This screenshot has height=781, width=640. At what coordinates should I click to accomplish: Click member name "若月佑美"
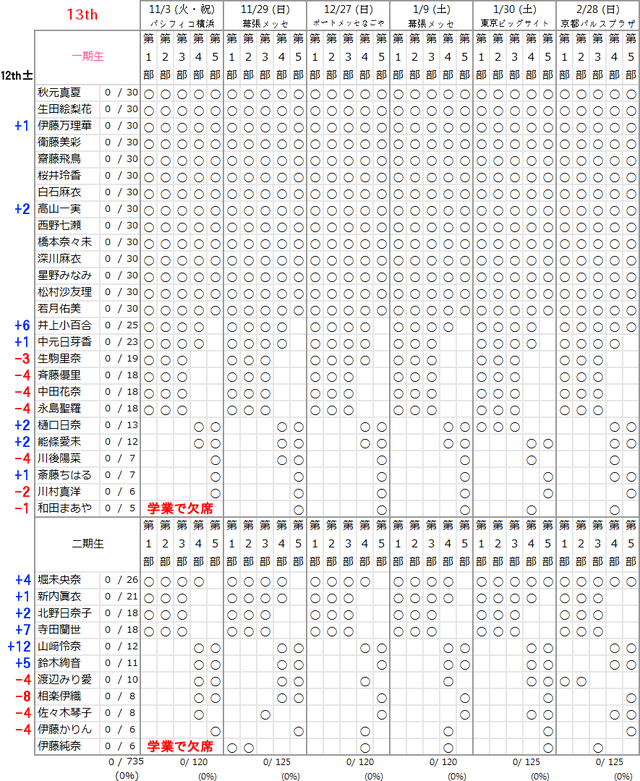coord(59,309)
